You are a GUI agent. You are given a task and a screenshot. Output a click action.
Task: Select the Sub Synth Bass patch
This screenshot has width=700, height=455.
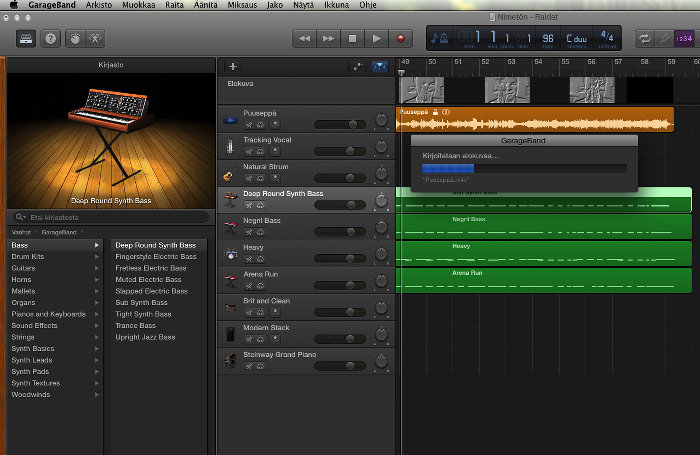tap(141, 303)
